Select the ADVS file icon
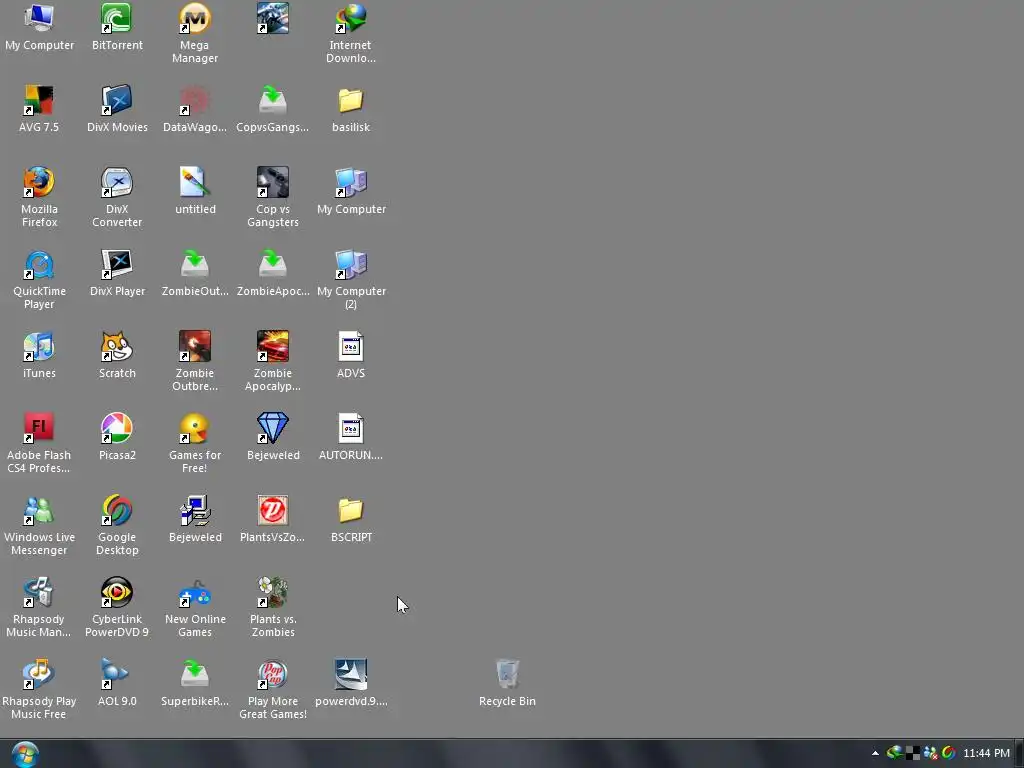This screenshot has height=768, width=1024. click(351, 355)
